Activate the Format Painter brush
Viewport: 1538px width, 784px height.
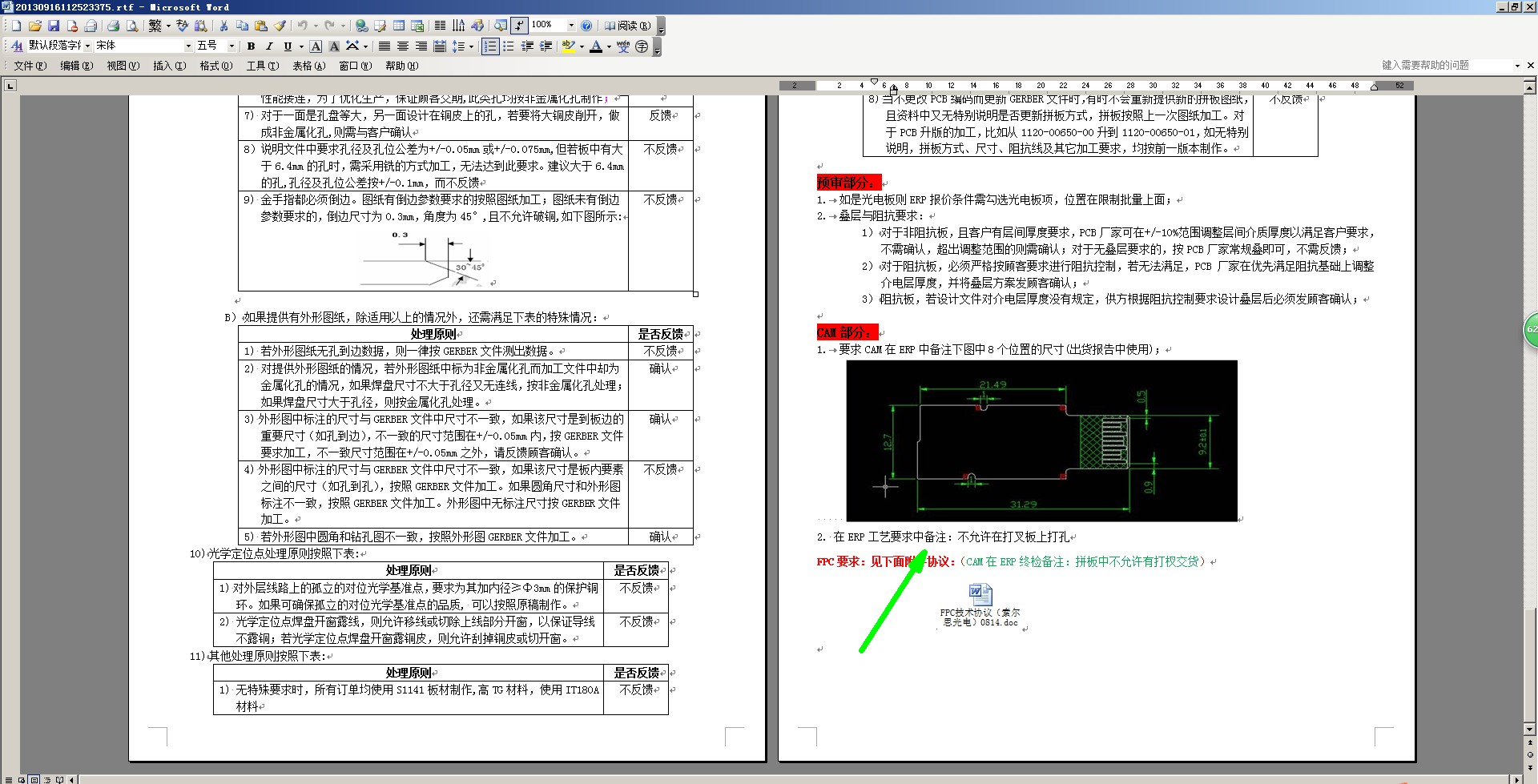[x=280, y=26]
